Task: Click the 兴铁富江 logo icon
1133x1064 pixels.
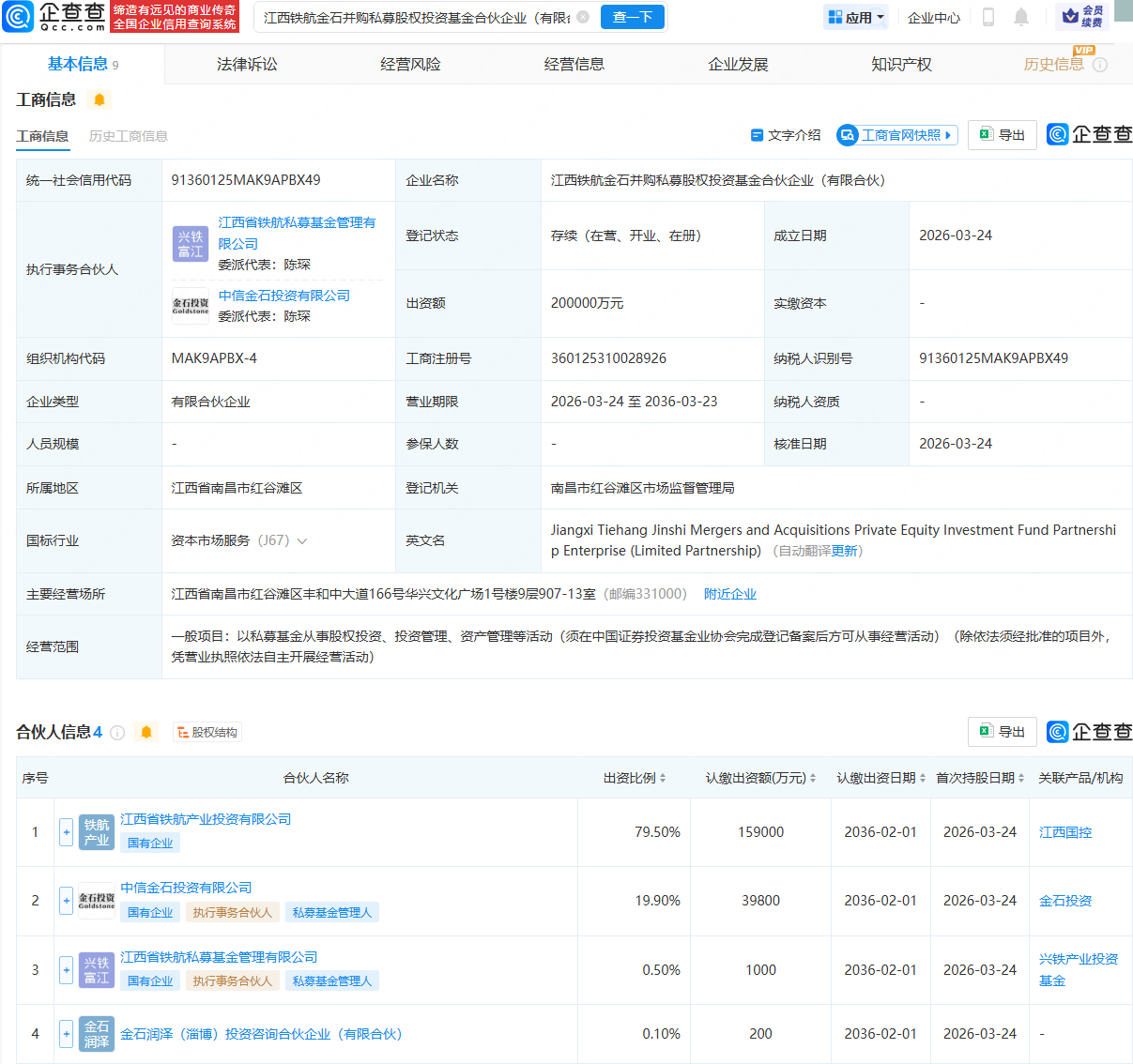Action: [96, 969]
